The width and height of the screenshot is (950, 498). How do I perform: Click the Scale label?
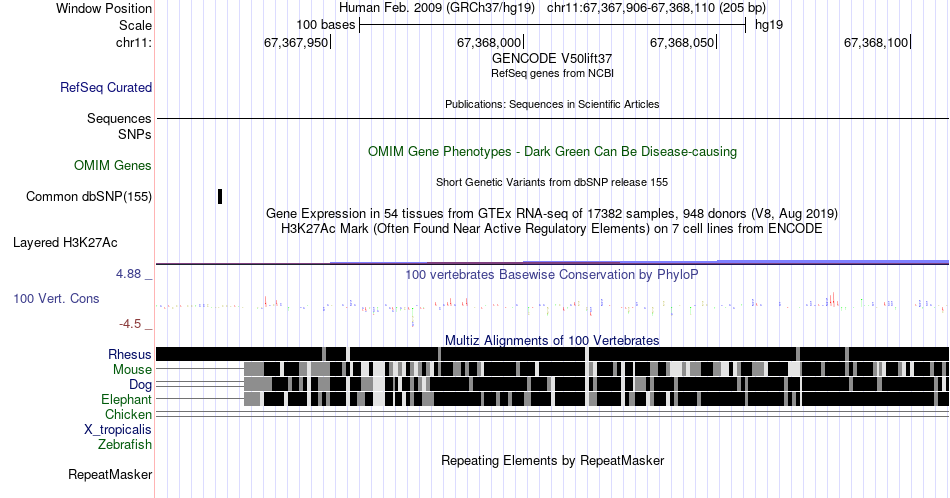coord(135,25)
